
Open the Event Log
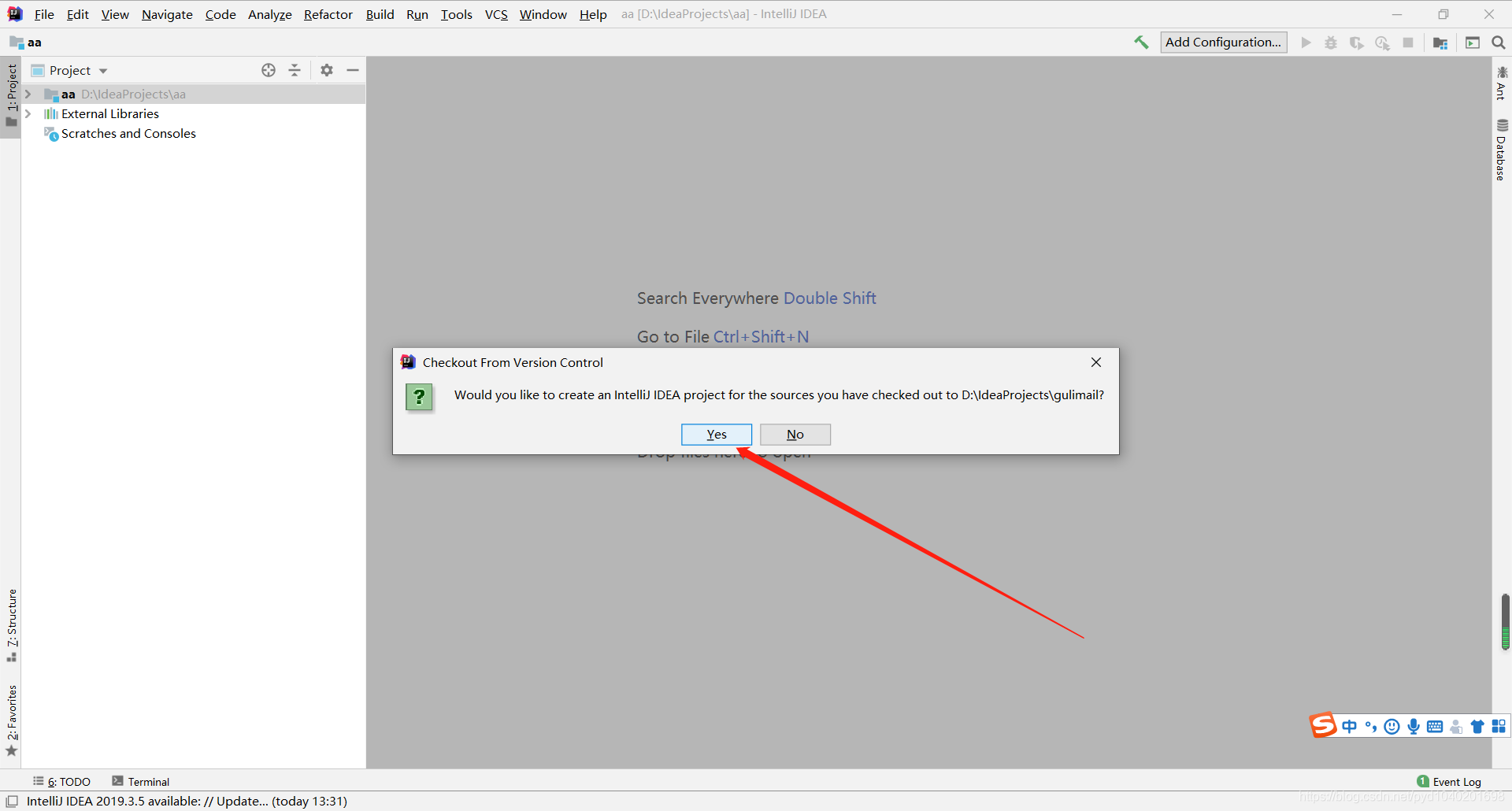coord(1449,782)
